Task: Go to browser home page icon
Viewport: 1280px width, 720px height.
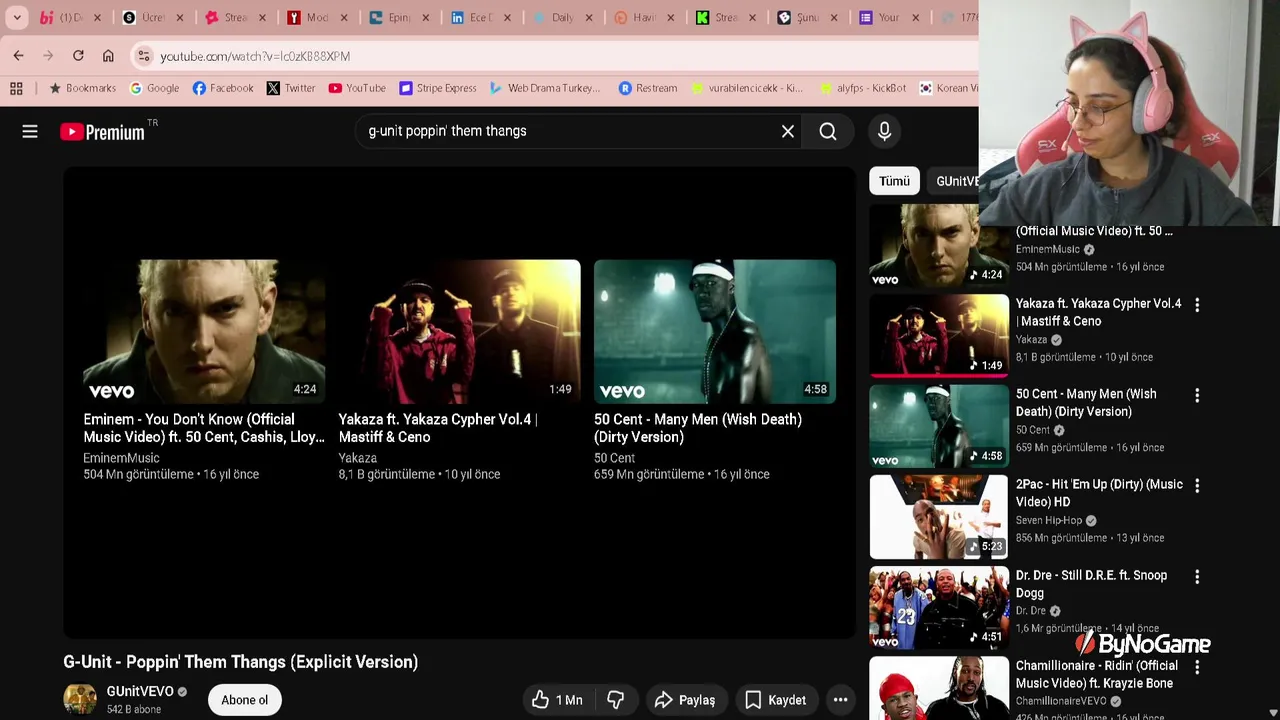Action: pyautogui.click(x=108, y=56)
